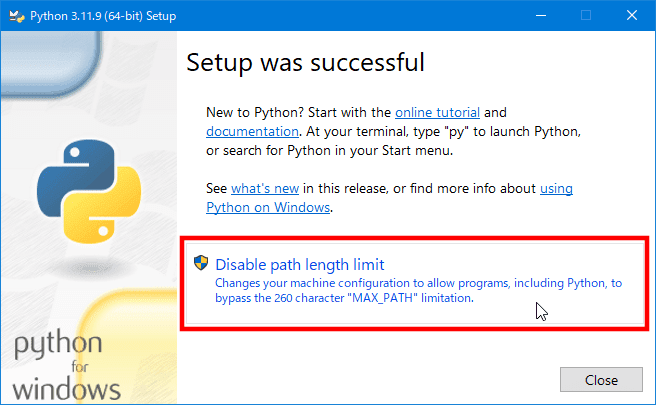Image resolution: width=656 pixels, height=405 pixels.
Task: Click the 'Python 3.11.9 (64-bit) Setup' title text
Action: [x=103, y=16]
